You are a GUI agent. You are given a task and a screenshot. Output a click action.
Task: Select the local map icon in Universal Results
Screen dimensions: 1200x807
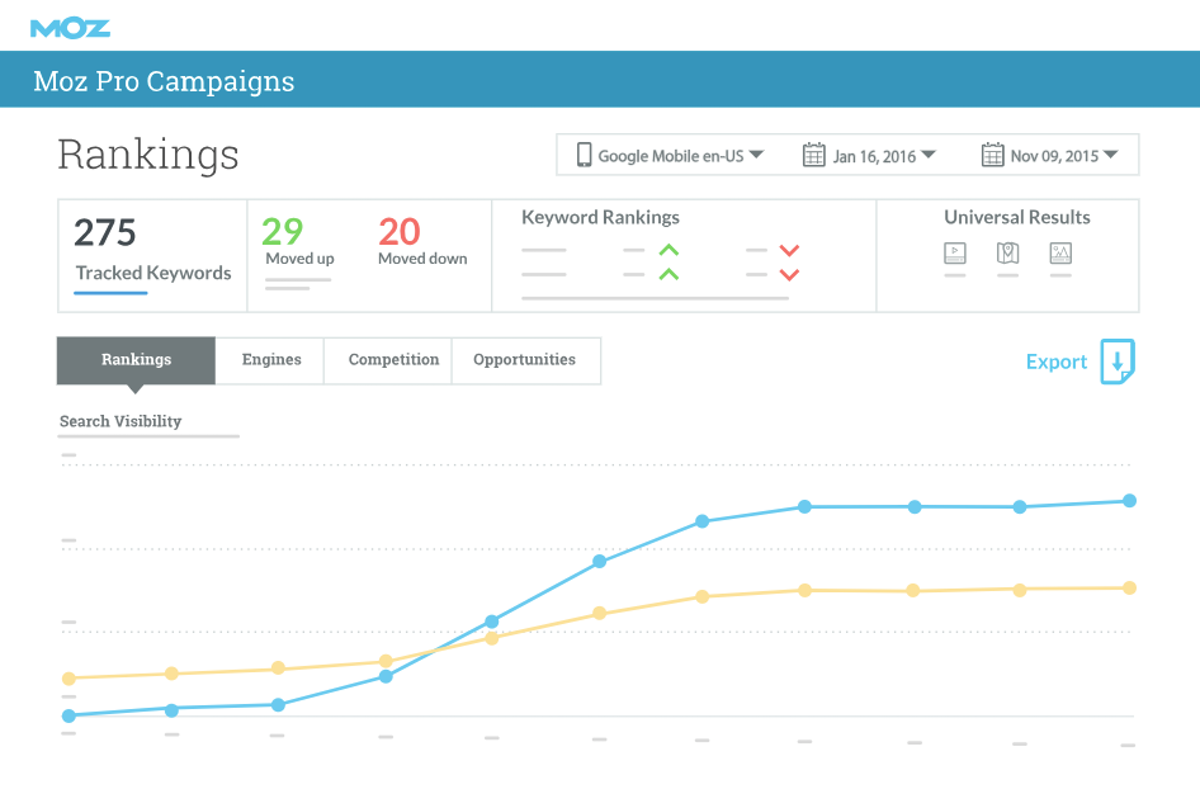pyautogui.click(x=1007, y=253)
